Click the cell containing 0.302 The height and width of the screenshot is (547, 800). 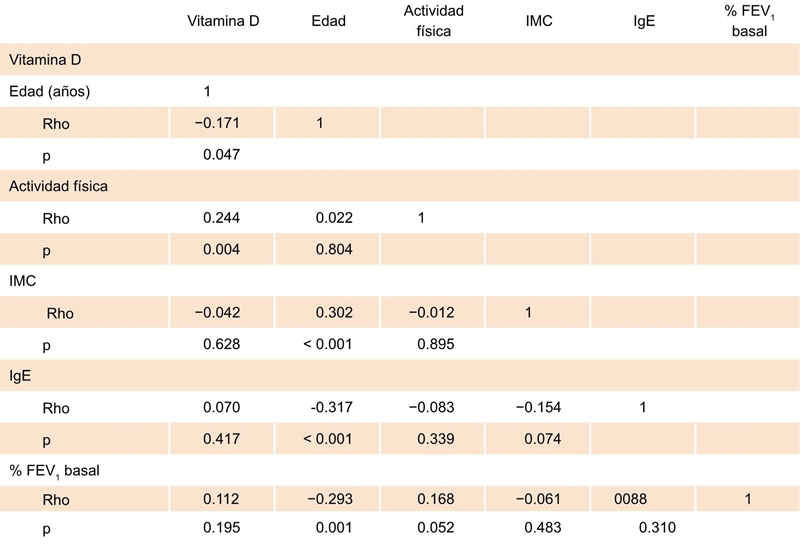click(332, 313)
